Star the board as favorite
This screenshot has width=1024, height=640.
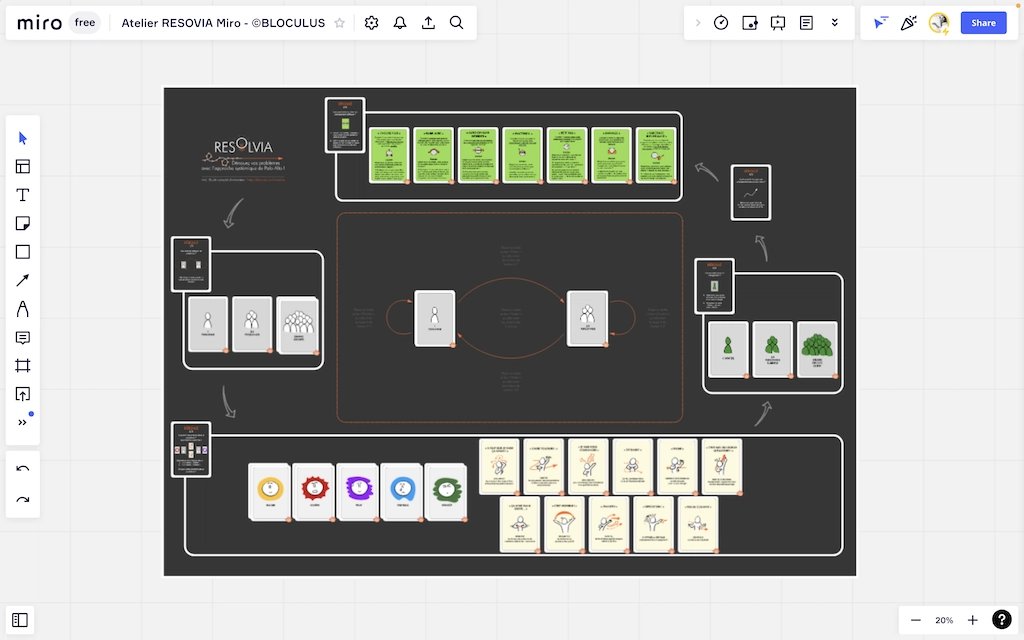tap(340, 23)
